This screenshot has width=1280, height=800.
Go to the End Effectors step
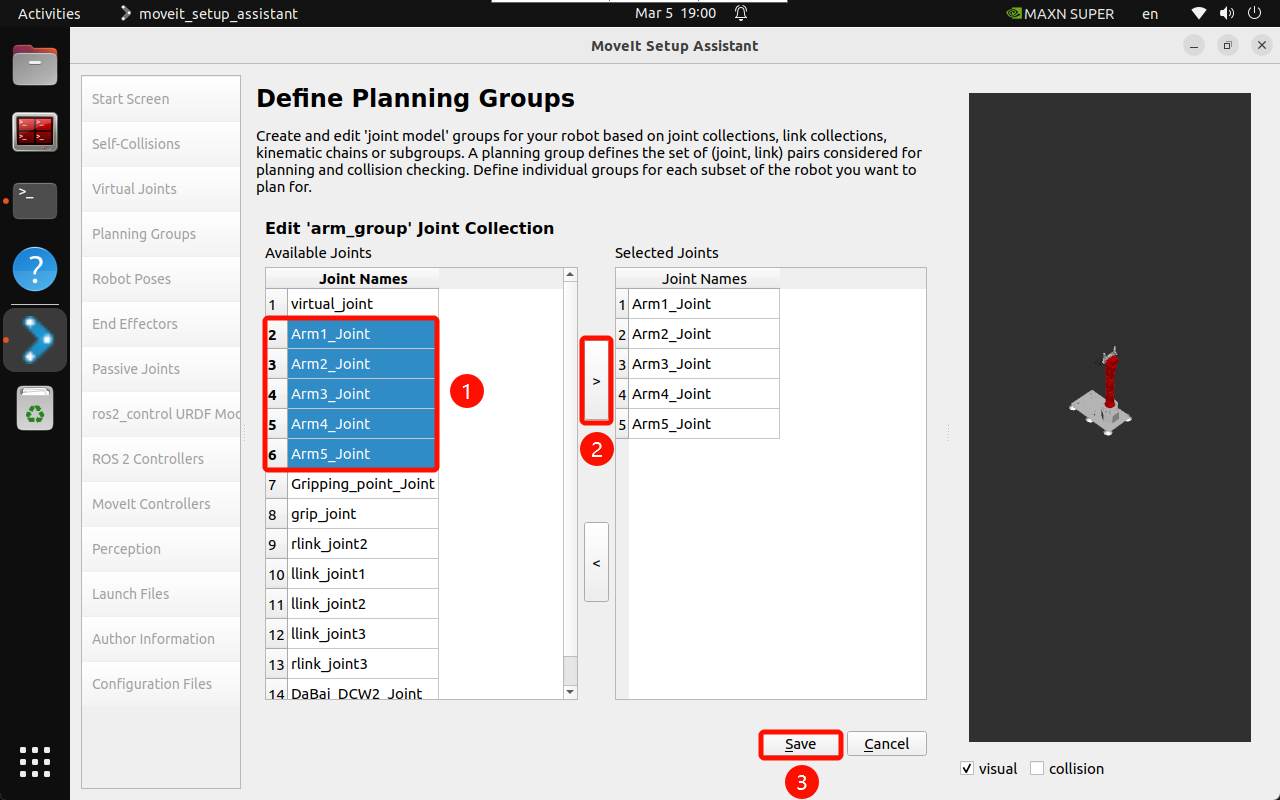[135, 324]
